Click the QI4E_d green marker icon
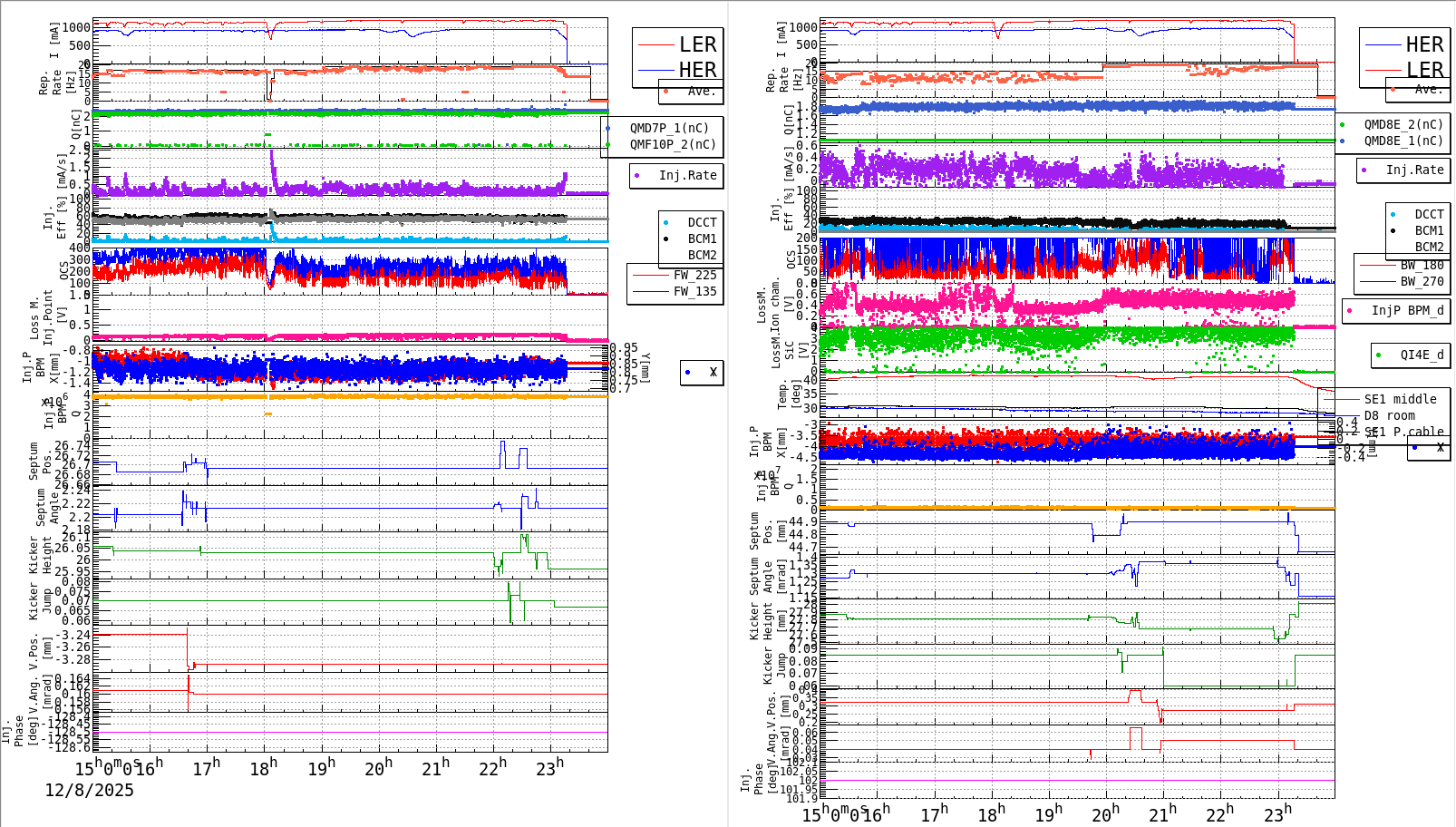Viewport: 1456px width, 827px height. (x=1378, y=355)
